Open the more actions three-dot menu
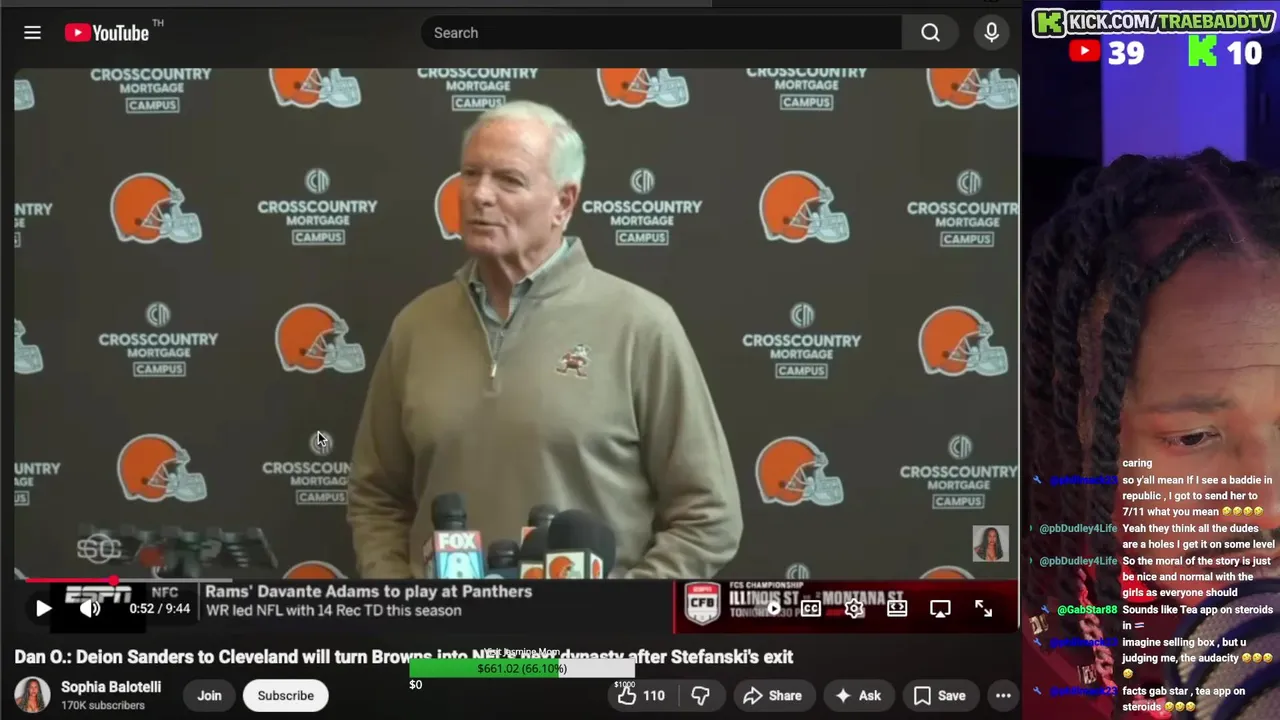 pyautogui.click(x=1003, y=695)
